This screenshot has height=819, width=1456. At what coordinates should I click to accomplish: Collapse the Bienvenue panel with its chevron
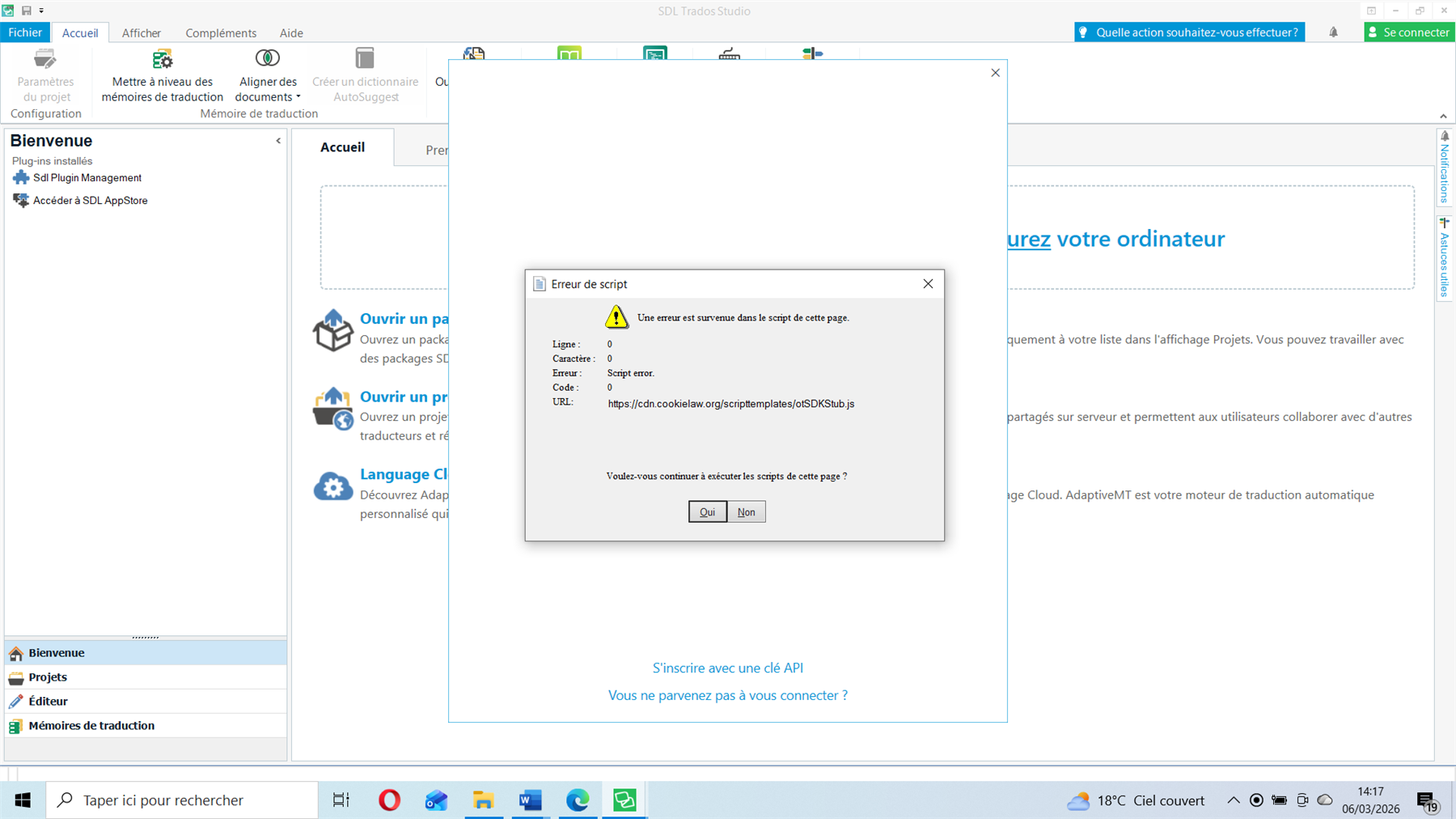click(x=277, y=140)
